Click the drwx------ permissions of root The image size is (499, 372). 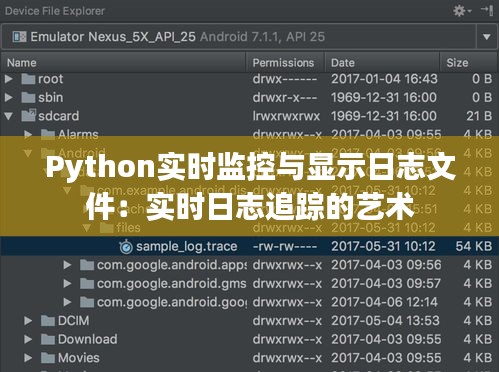pos(285,79)
